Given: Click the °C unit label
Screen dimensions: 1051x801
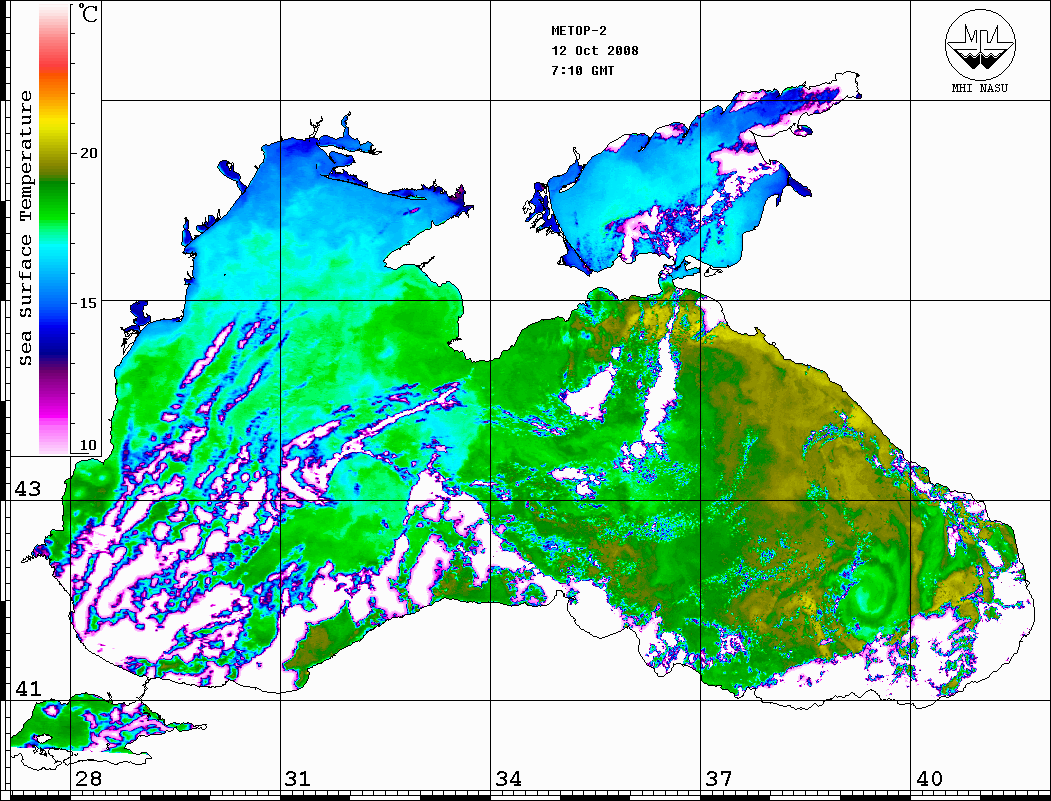Looking at the screenshot, I should click(x=88, y=13).
